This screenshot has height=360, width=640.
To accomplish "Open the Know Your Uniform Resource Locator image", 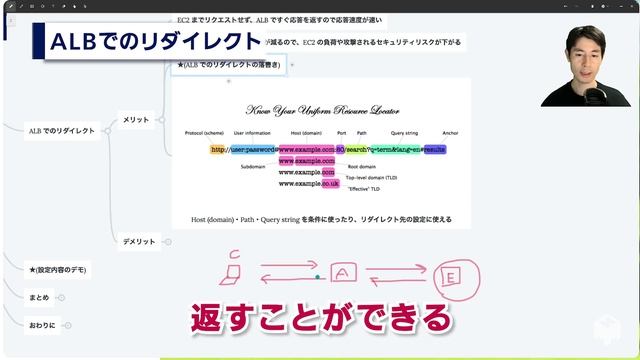I will 321,153.
